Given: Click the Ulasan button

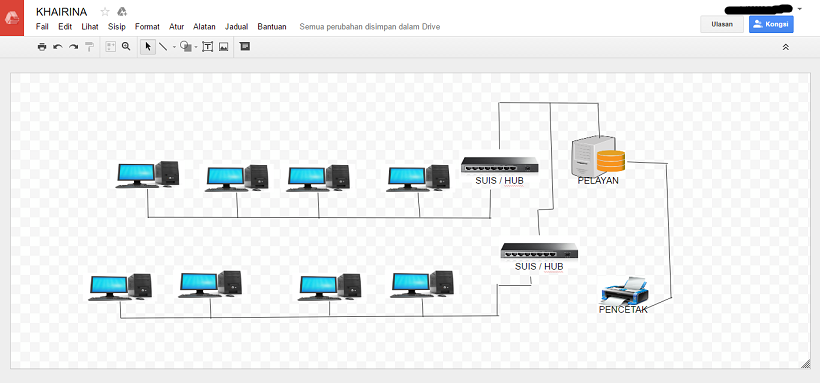Looking at the screenshot, I should (x=722, y=24).
